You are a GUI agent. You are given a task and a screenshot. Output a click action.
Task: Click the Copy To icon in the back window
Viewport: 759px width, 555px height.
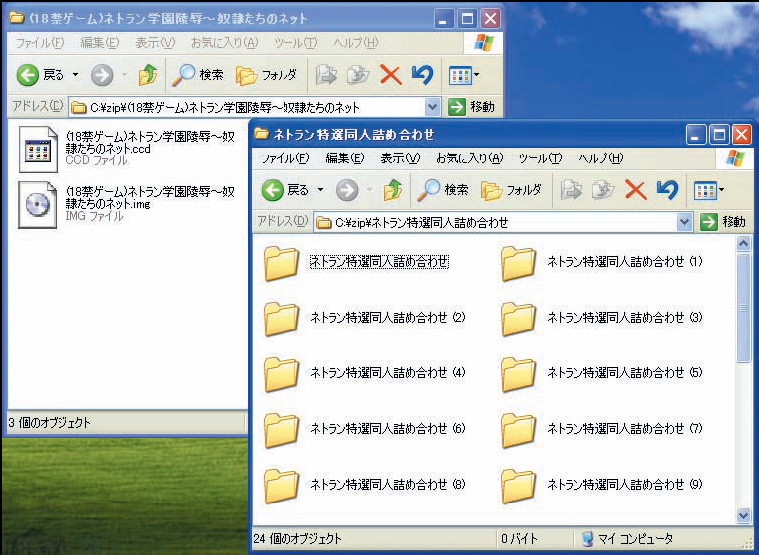point(358,75)
